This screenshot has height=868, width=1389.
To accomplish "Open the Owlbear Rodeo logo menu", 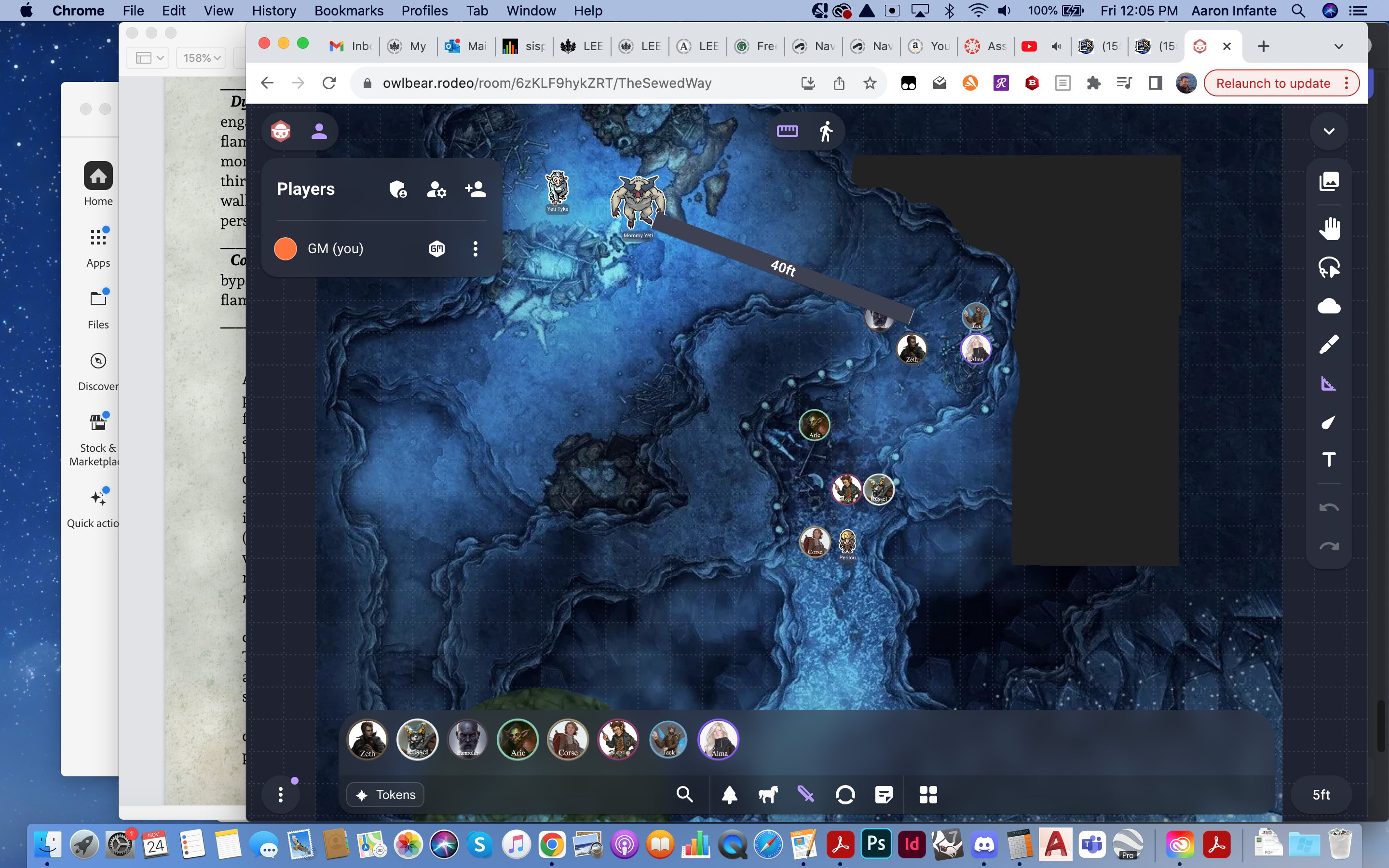I will pyautogui.click(x=281, y=132).
